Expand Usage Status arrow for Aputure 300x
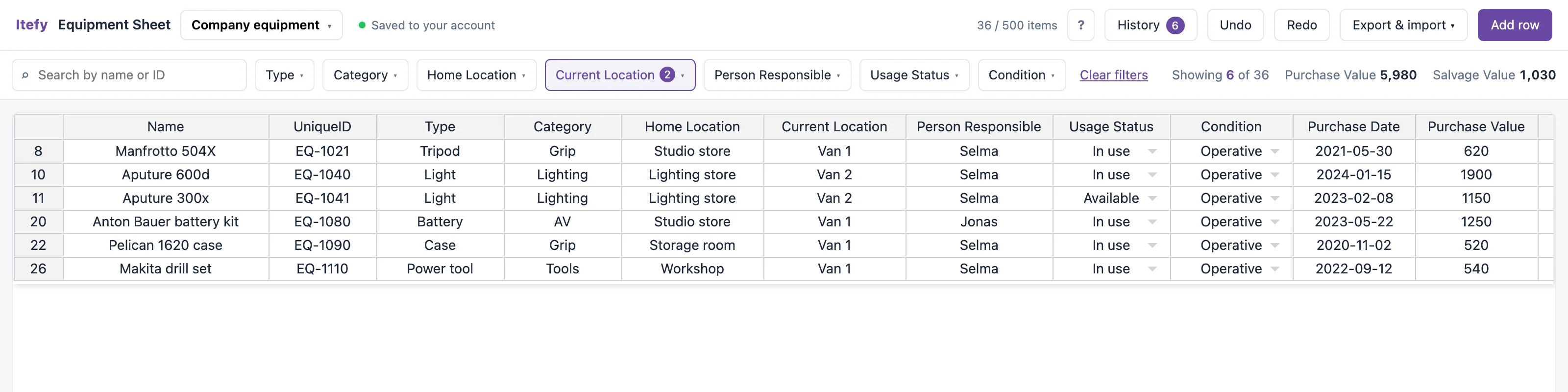 click(1151, 198)
